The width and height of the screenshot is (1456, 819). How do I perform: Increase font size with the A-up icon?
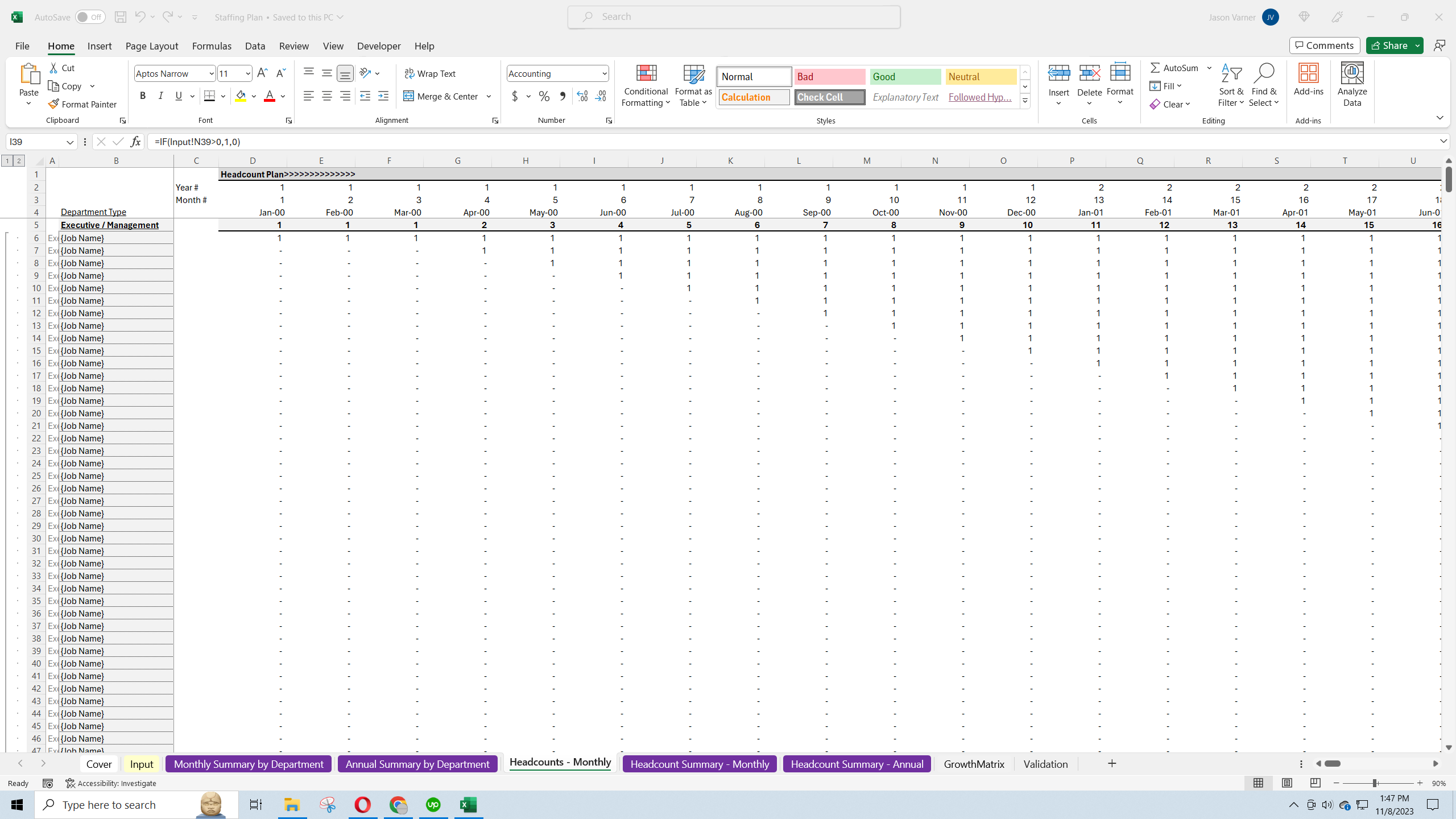262,73
